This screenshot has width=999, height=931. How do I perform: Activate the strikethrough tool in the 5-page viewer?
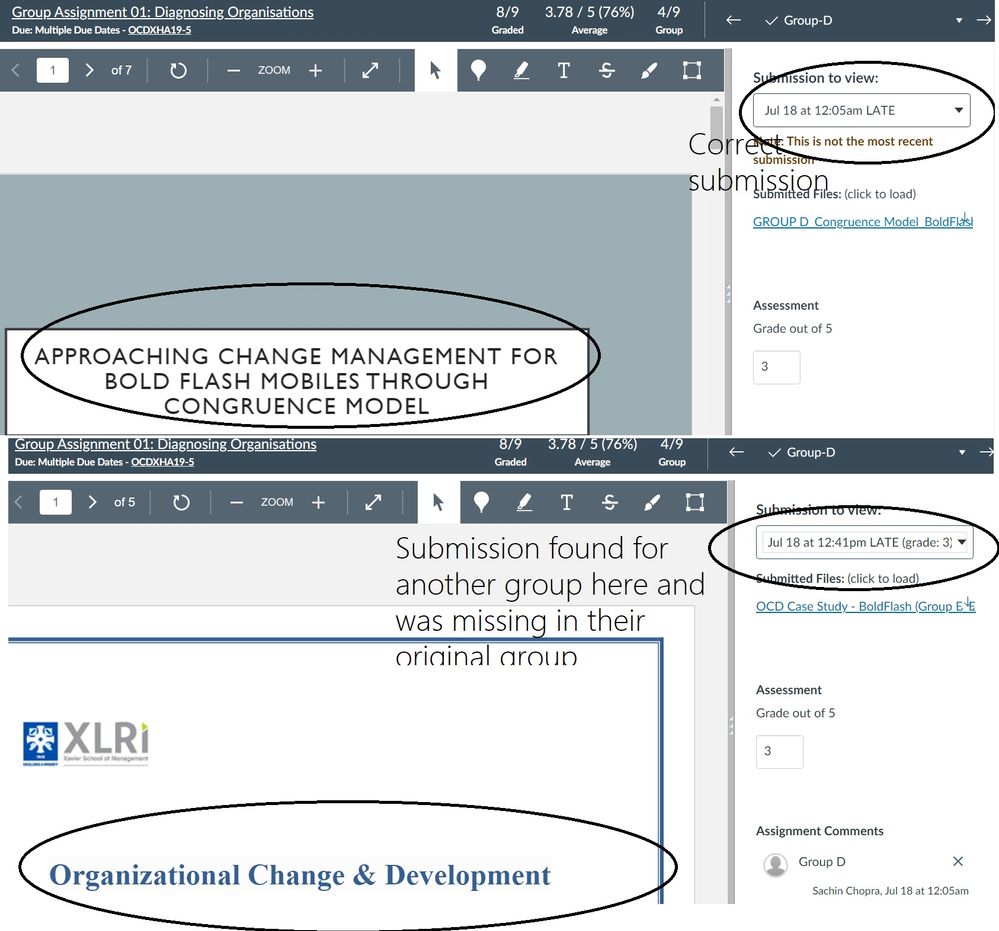pos(609,503)
